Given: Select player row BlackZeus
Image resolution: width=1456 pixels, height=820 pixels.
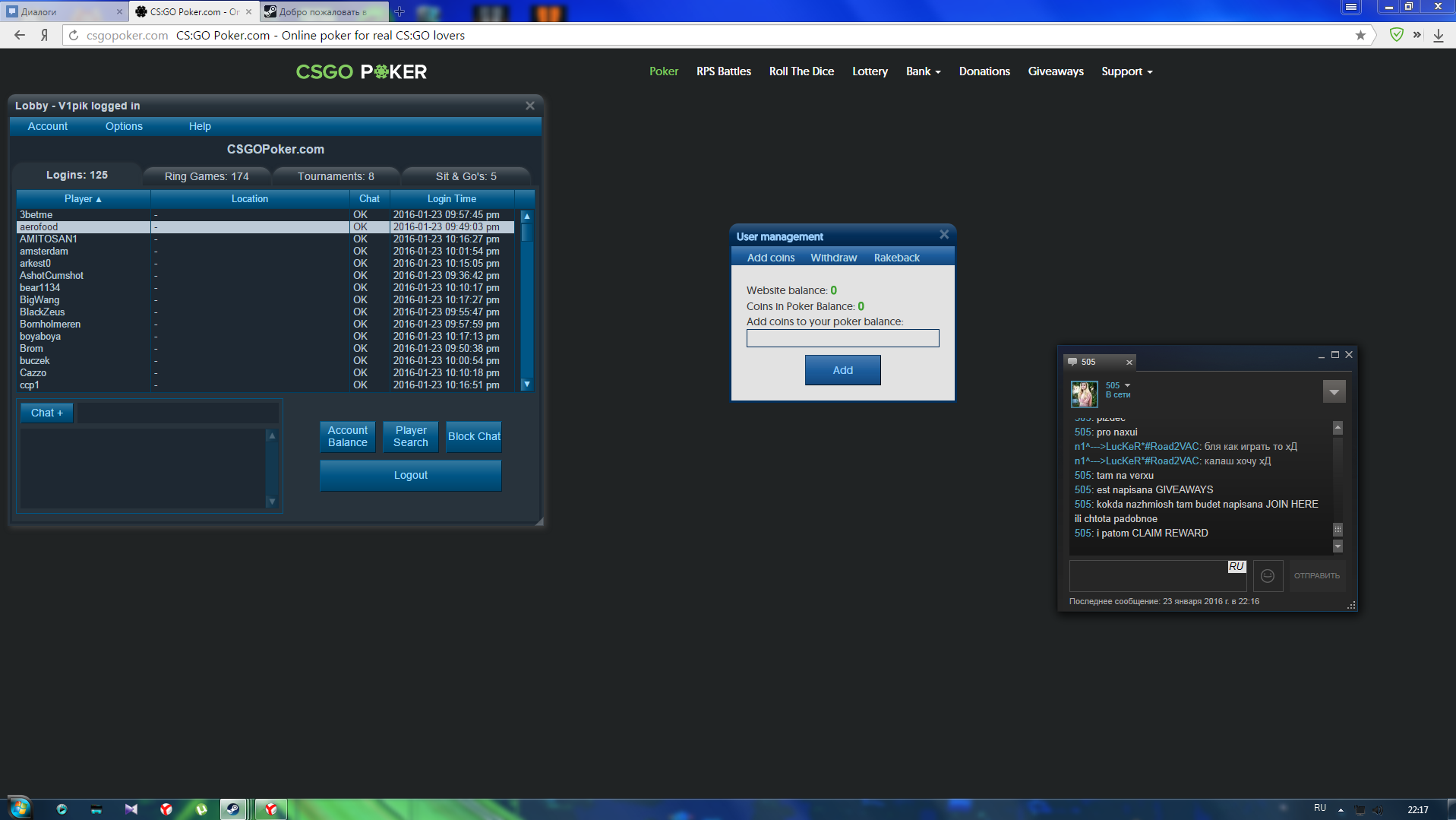Looking at the screenshot, I should 265,312.
